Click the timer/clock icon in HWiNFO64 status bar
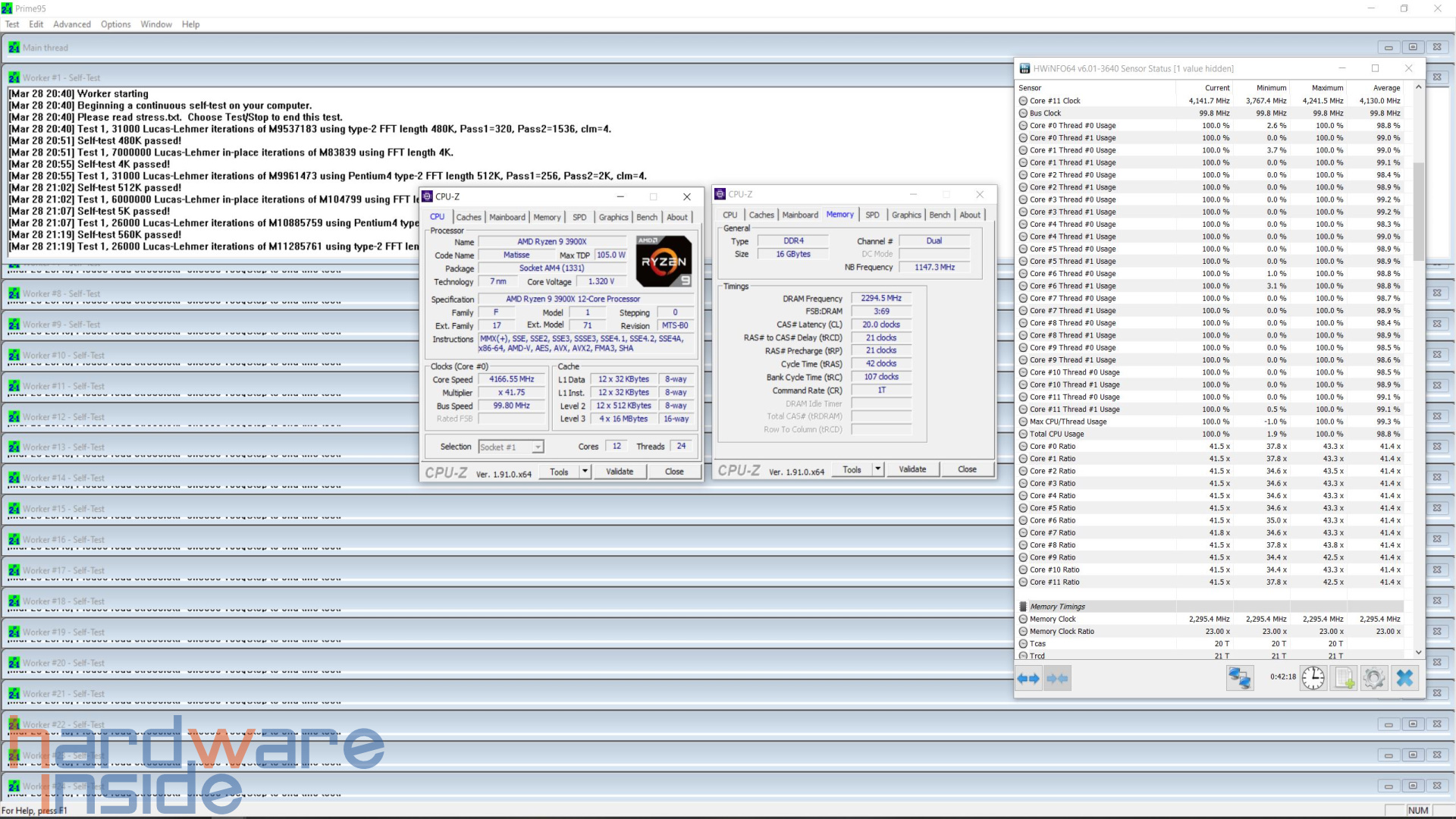Screen dimensions: 1456x819 click(1313, 678)
